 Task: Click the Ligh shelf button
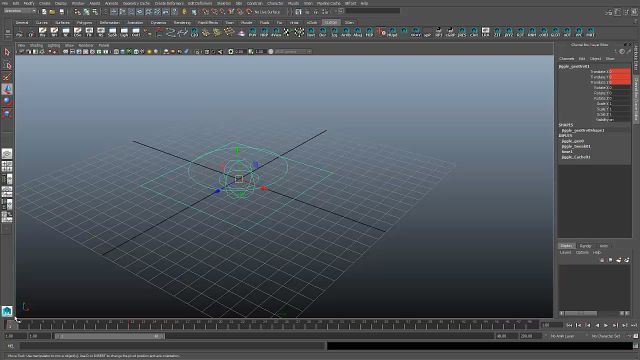[x=124, y=32]
